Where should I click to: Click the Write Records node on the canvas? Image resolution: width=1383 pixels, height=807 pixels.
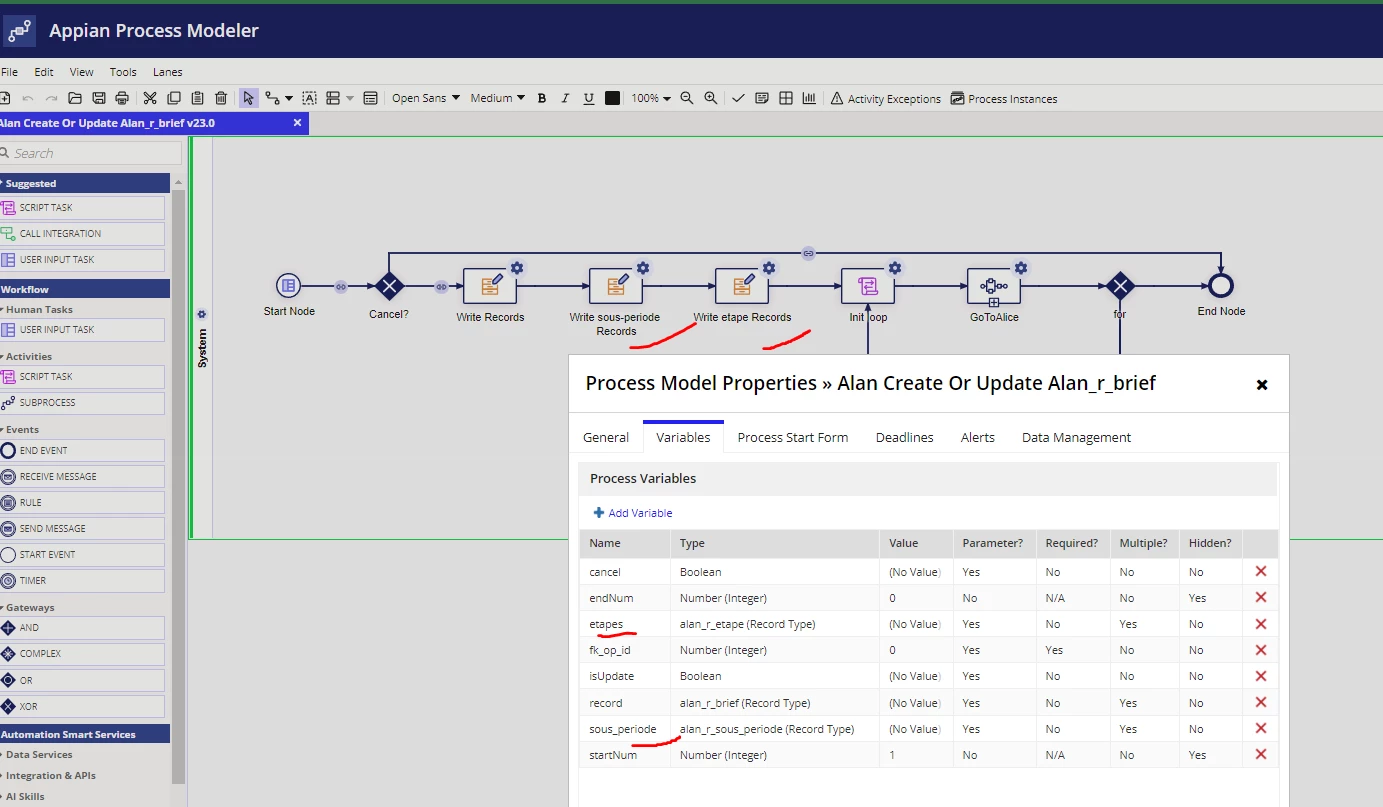tap(490, 286)
